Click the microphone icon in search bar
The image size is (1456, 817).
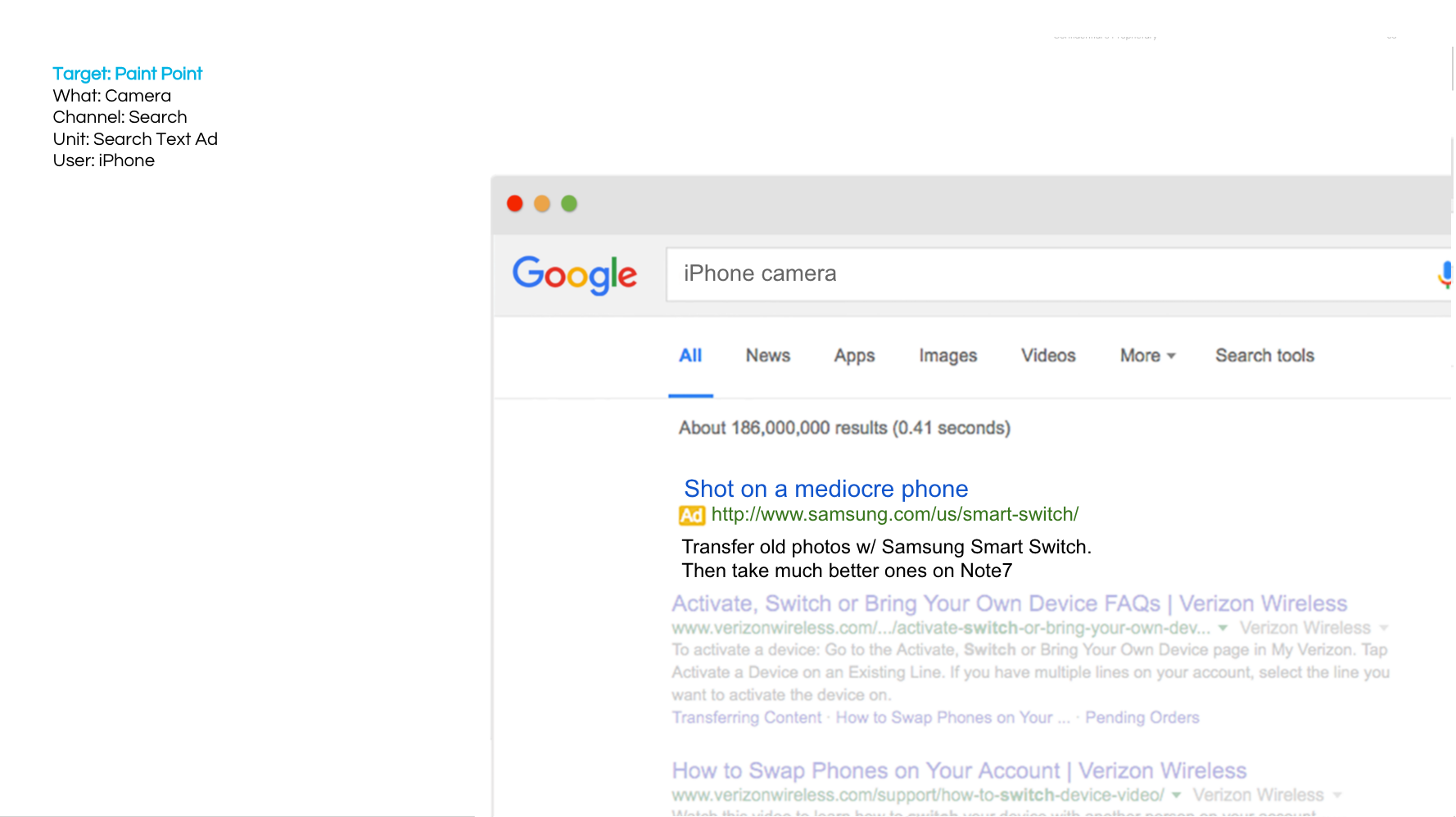pos(1445,273)
